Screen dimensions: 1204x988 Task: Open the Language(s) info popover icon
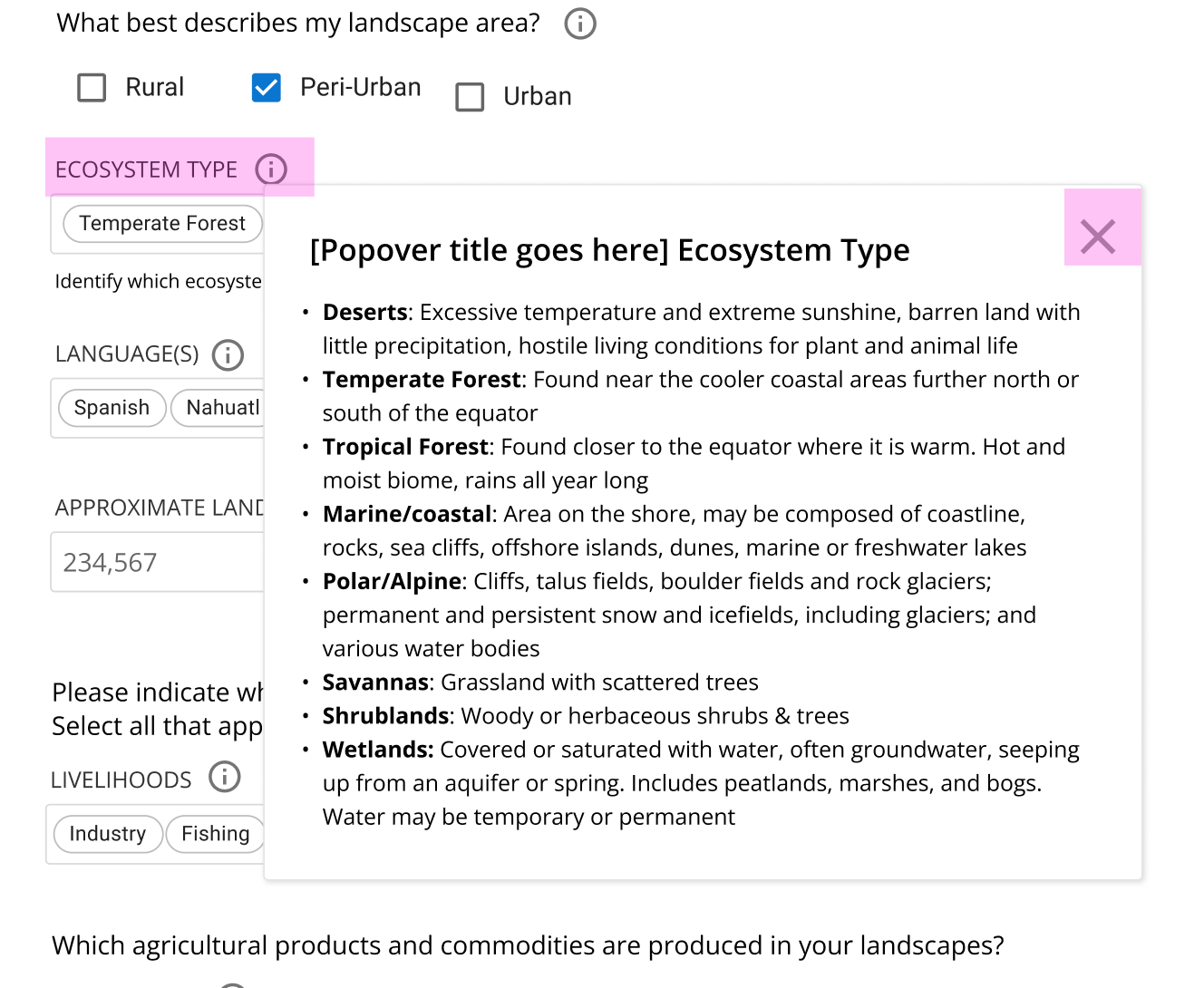(x=228, y=355)
